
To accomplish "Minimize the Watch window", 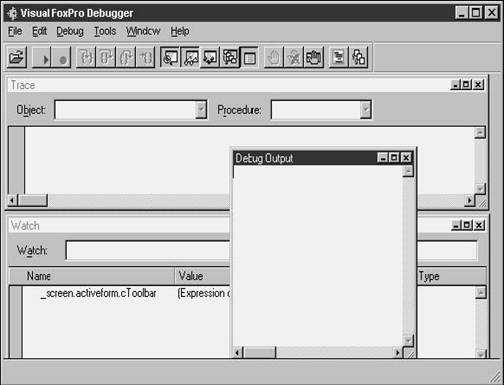I will click(x=456, y=225).
